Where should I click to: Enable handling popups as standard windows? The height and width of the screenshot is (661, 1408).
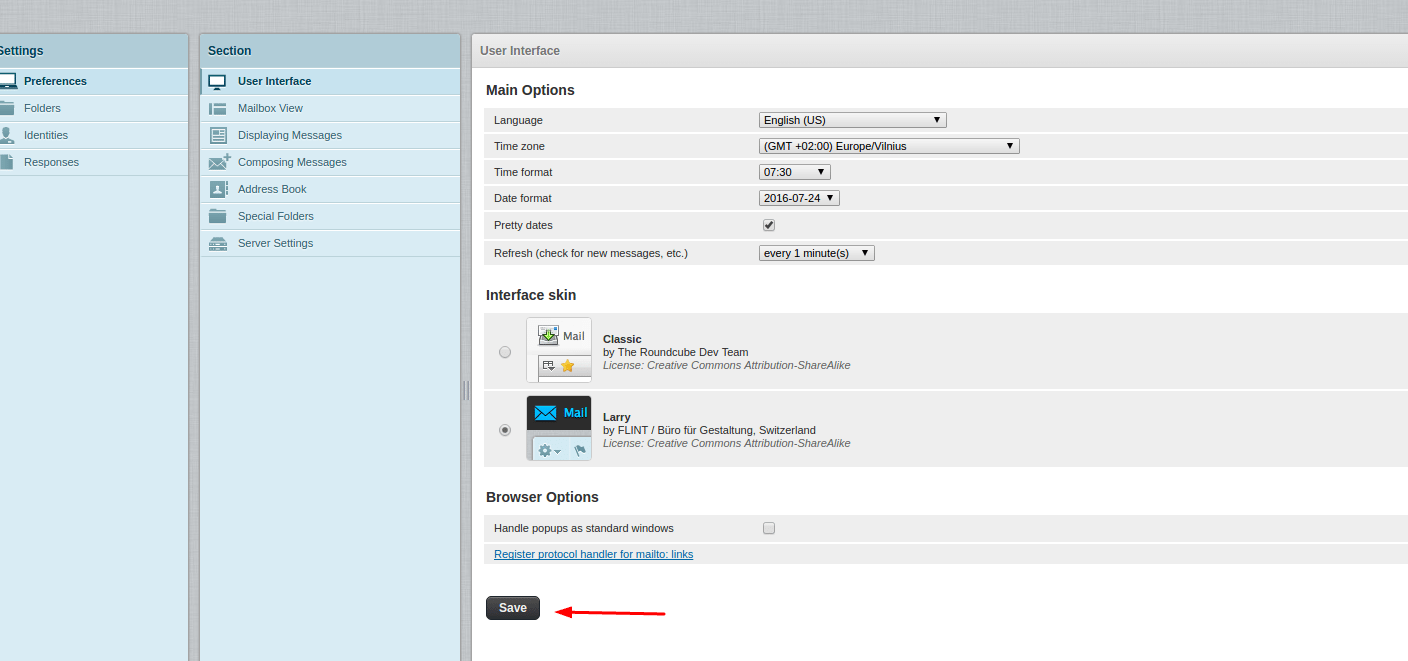pos(768,528)
